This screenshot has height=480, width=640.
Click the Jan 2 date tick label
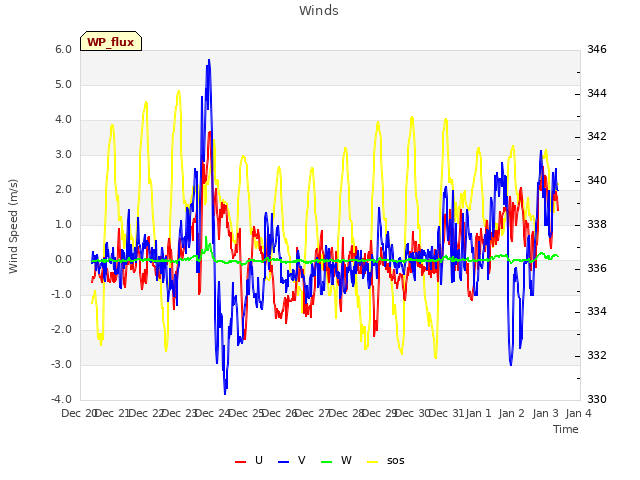tap(511, 413)
